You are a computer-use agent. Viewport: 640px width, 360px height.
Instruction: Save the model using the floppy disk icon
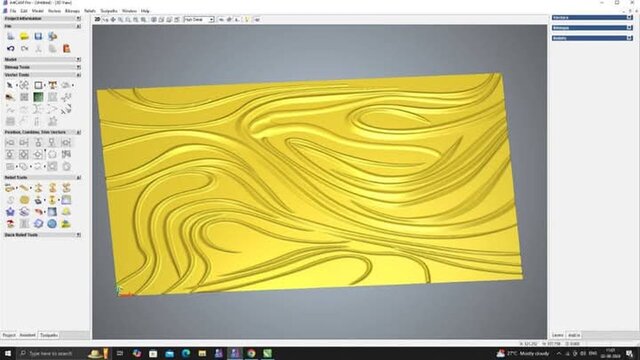point(38,36)
